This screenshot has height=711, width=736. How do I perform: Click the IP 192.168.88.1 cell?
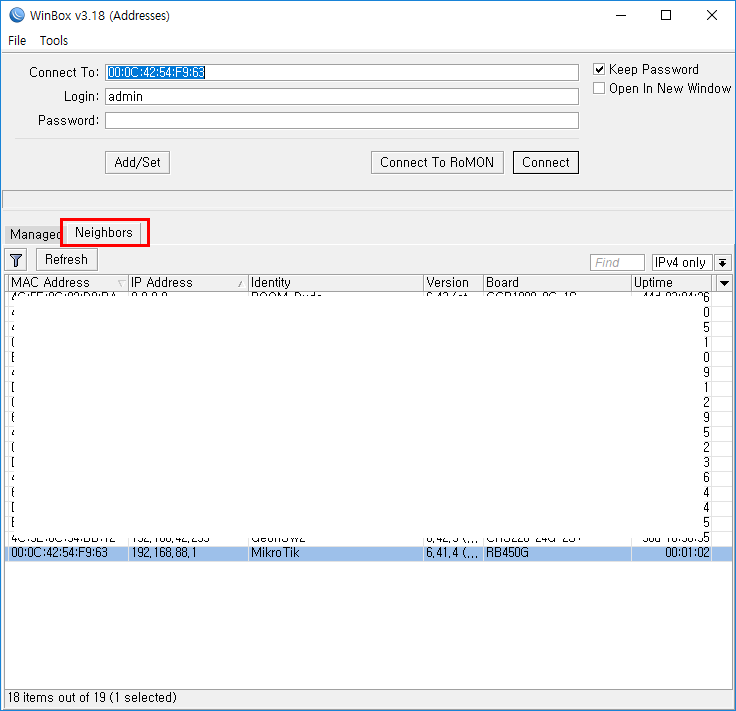tap(188, 553)
